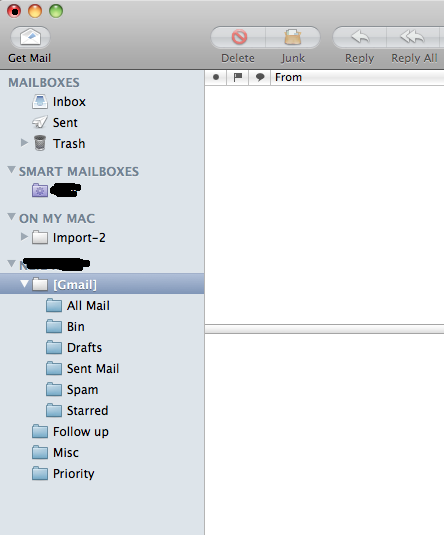
Task: Open the Bin text row
Action: 76,327
